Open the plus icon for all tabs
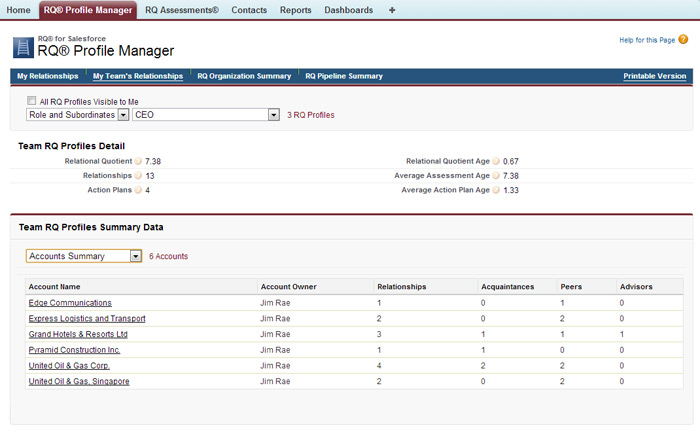 [x=392, y=10]
